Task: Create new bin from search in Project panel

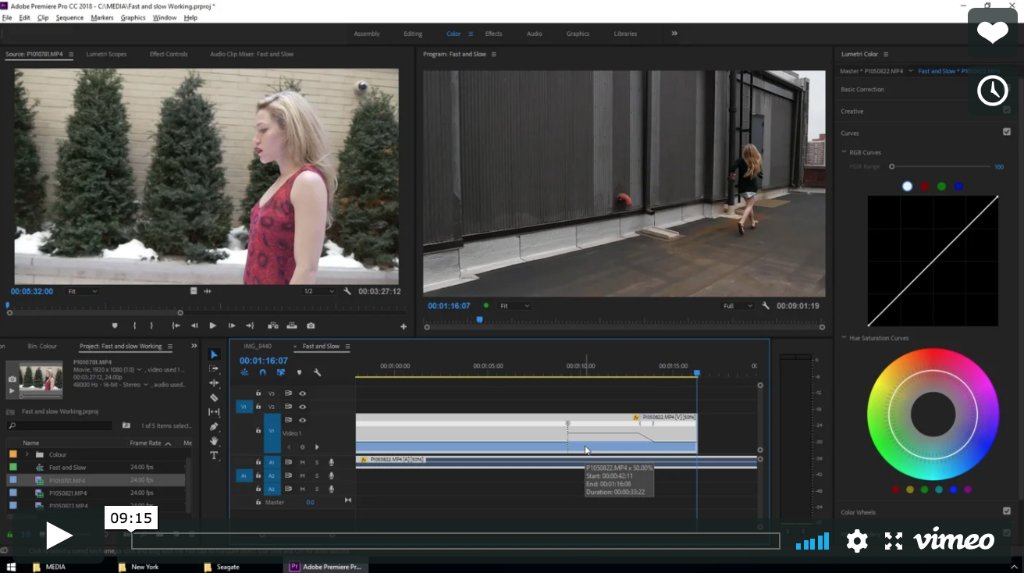Action: click(x=126, y=425)
